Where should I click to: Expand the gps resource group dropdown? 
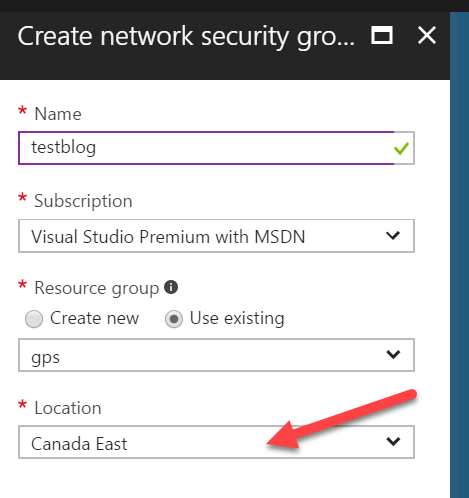coord(216,355)
